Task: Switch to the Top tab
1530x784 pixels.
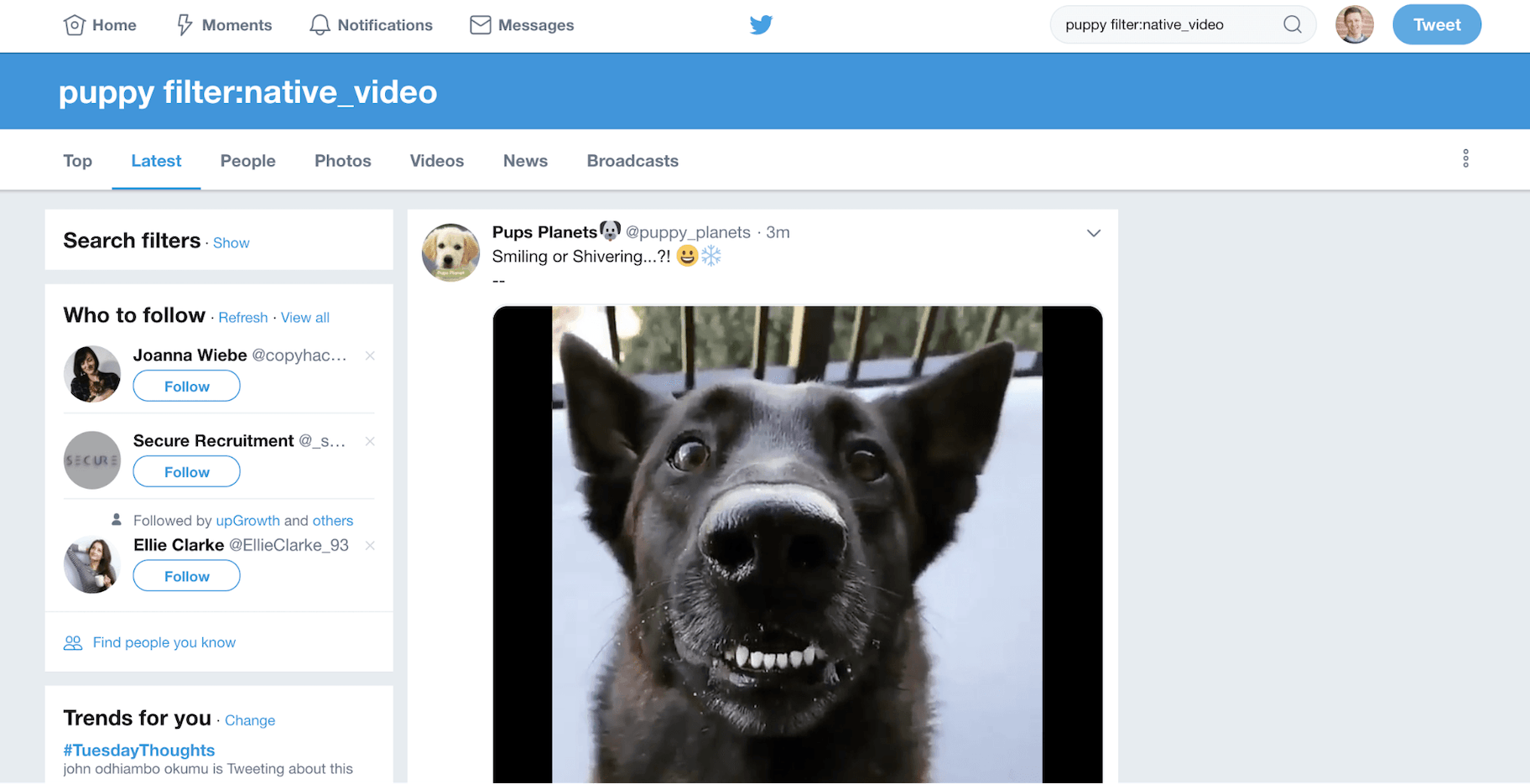Action: pyautogui.click(x=77, y=161)
